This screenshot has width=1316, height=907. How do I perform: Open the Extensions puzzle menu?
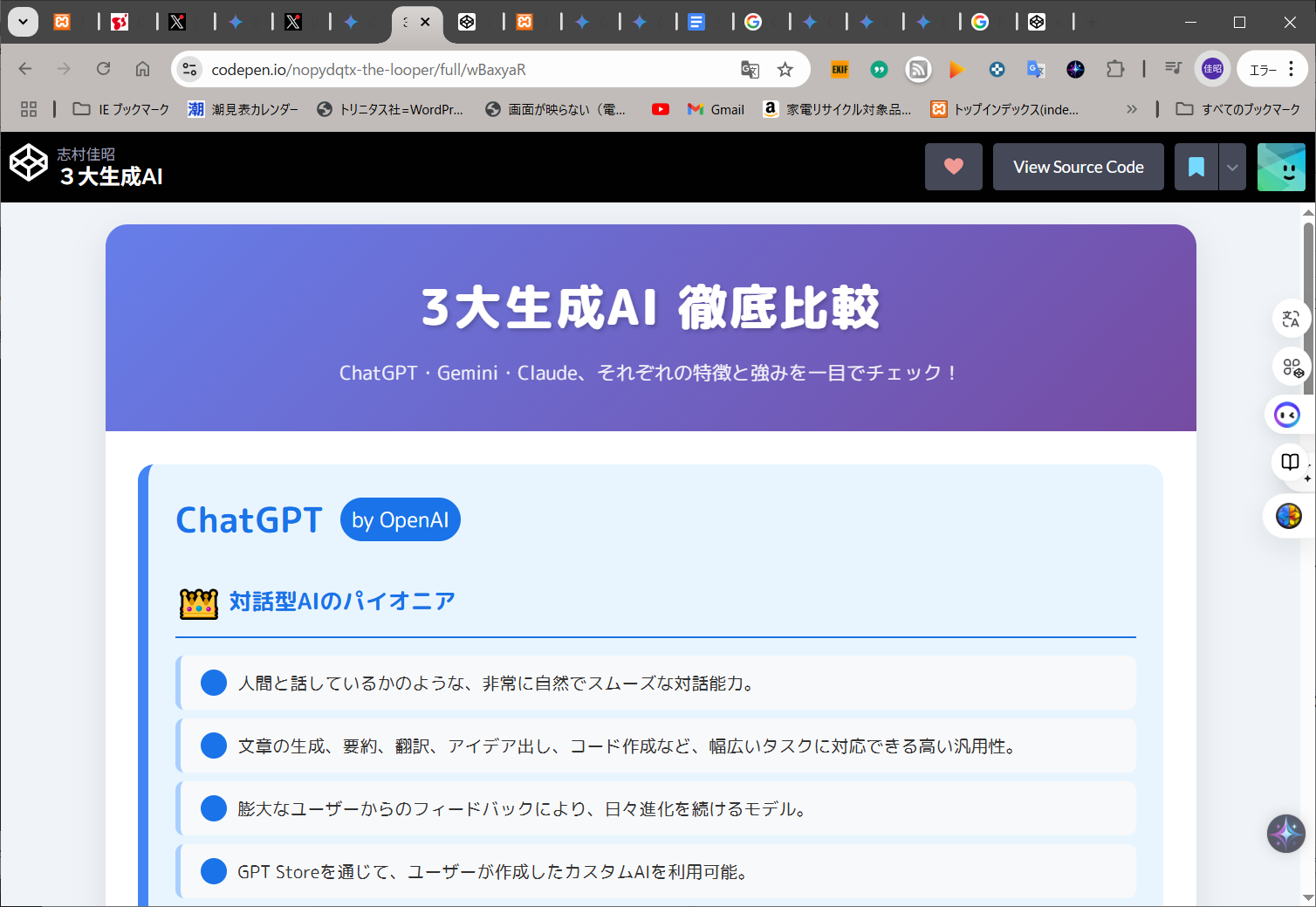(x=1115, y=69)
